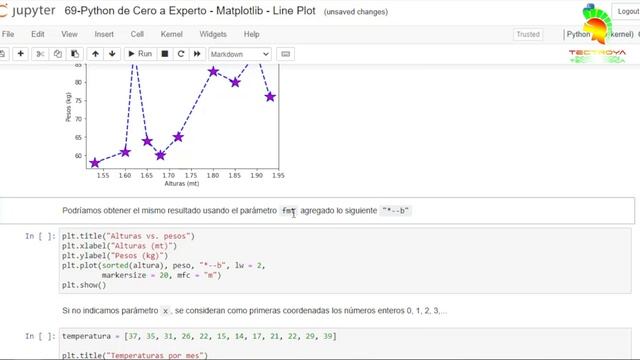Click the temperatura list code cell
640x360 pixels.
click(345, 344)
